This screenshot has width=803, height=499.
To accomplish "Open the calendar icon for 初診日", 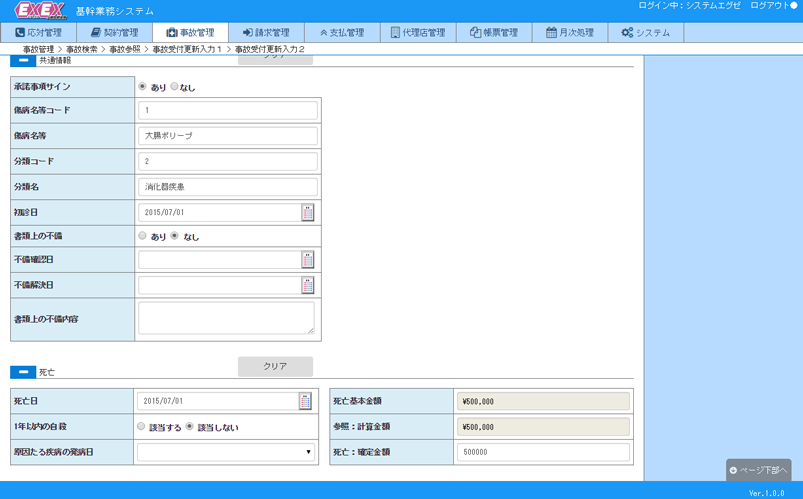I will (308, 212).
